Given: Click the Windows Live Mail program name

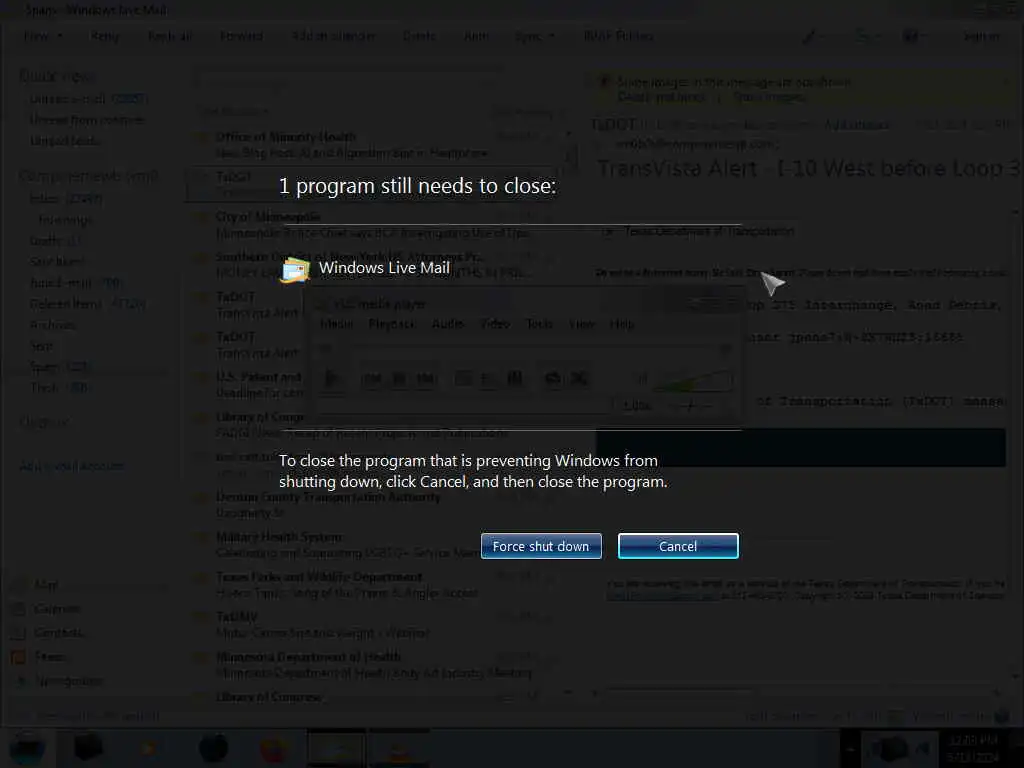Looking at the screenshot, I should pos(384,268).
